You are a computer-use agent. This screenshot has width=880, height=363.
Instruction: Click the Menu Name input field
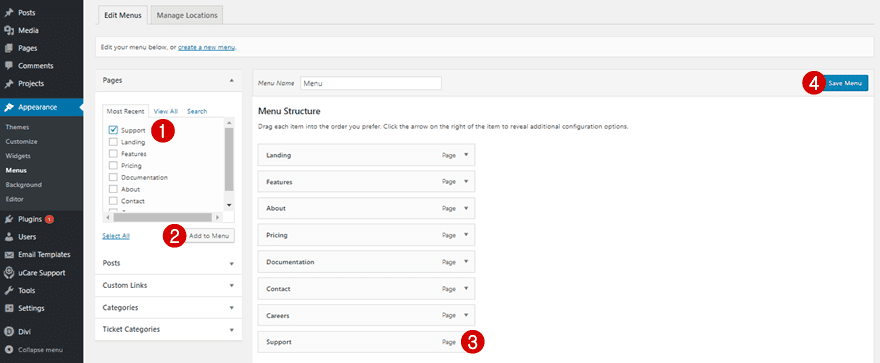[x=371, y=83]
